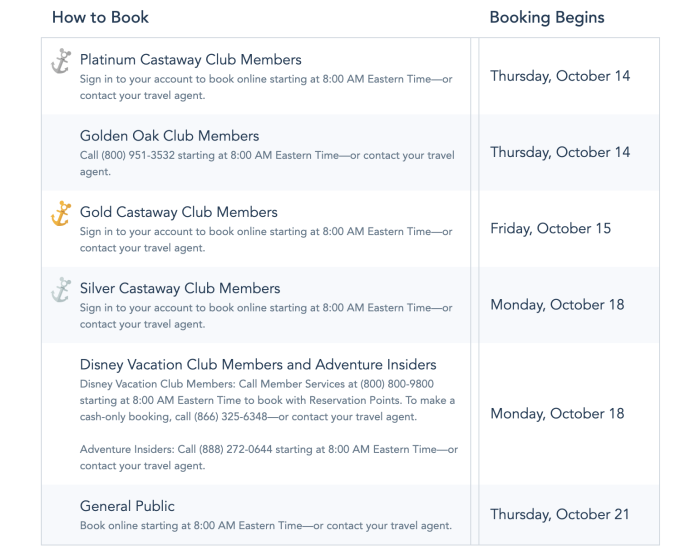The width and height of the screenshot is (700, 560).
Task: Click the Friday, October 15 date
Action: click(550, 229)
